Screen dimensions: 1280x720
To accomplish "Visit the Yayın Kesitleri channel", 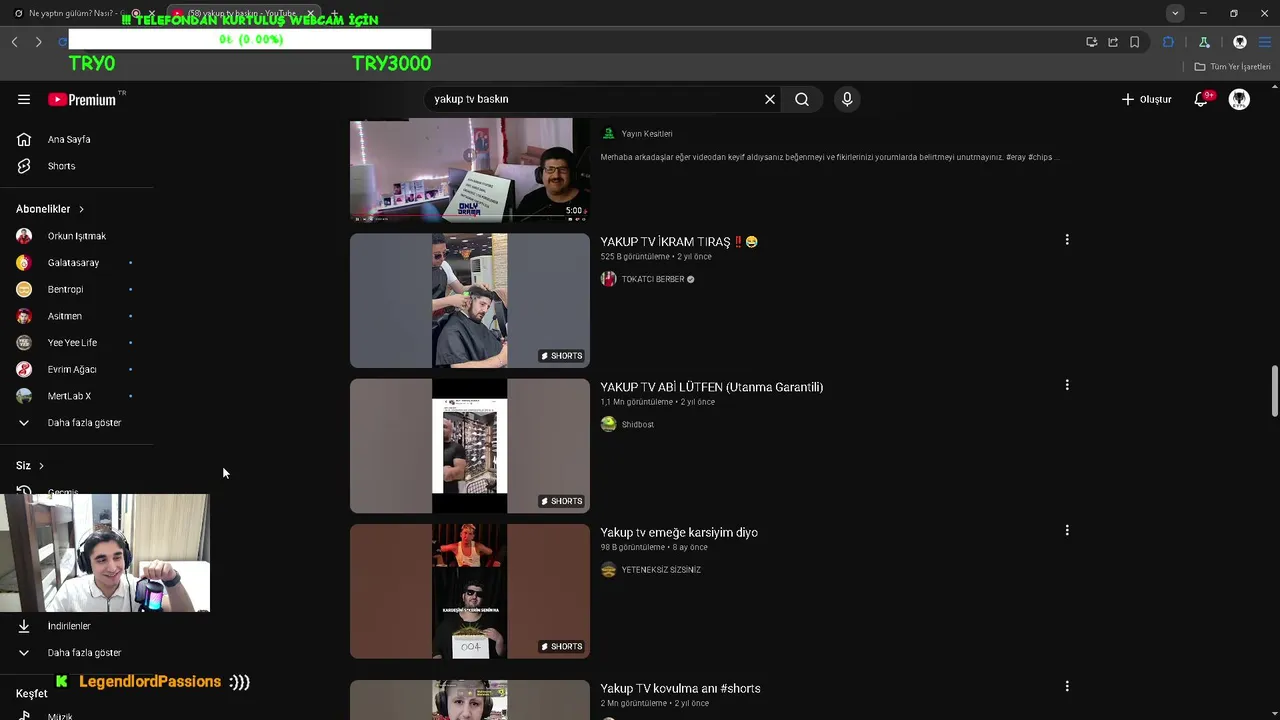I will [647, 134].
